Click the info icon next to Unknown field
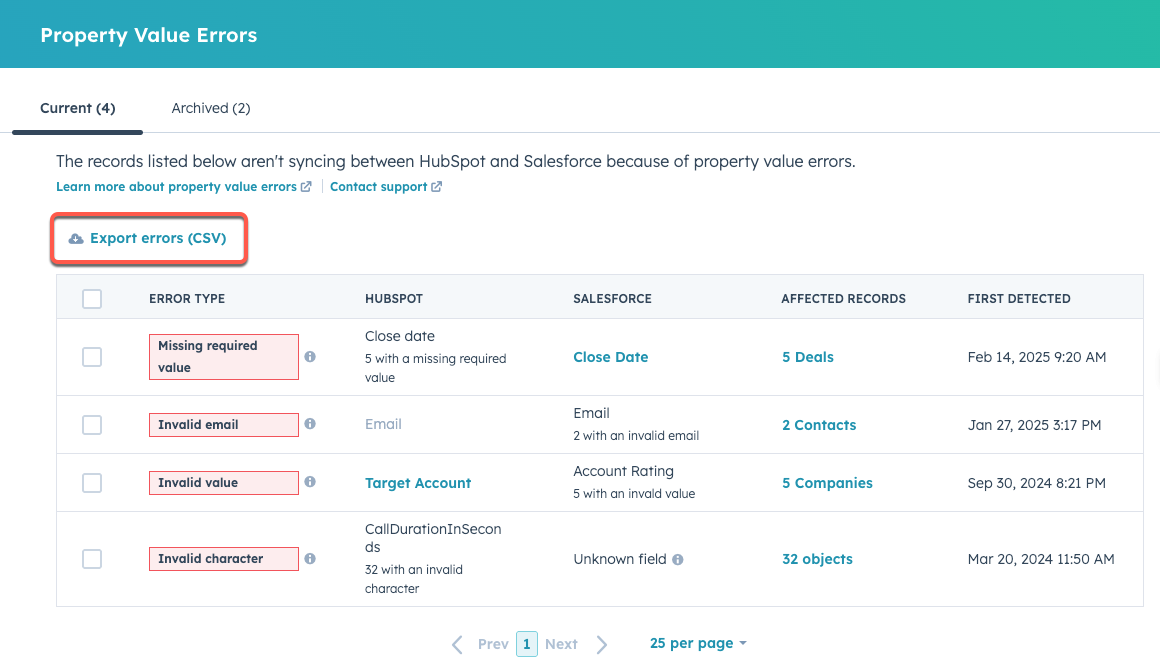The width and height of the screenshot is (1160, 672). pos(679,559)
